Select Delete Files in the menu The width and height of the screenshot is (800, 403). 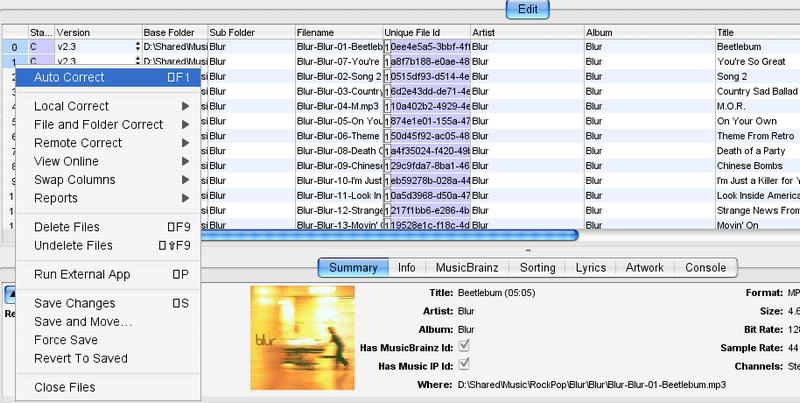108,227
